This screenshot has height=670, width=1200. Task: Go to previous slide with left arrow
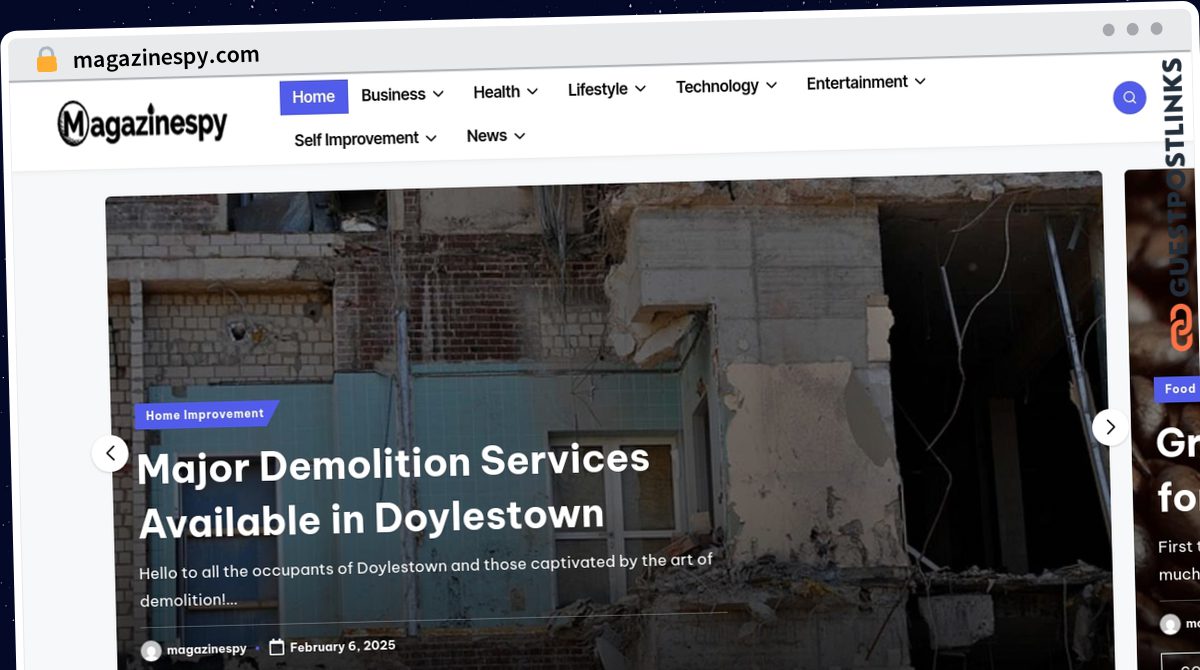tap(110, 453)
